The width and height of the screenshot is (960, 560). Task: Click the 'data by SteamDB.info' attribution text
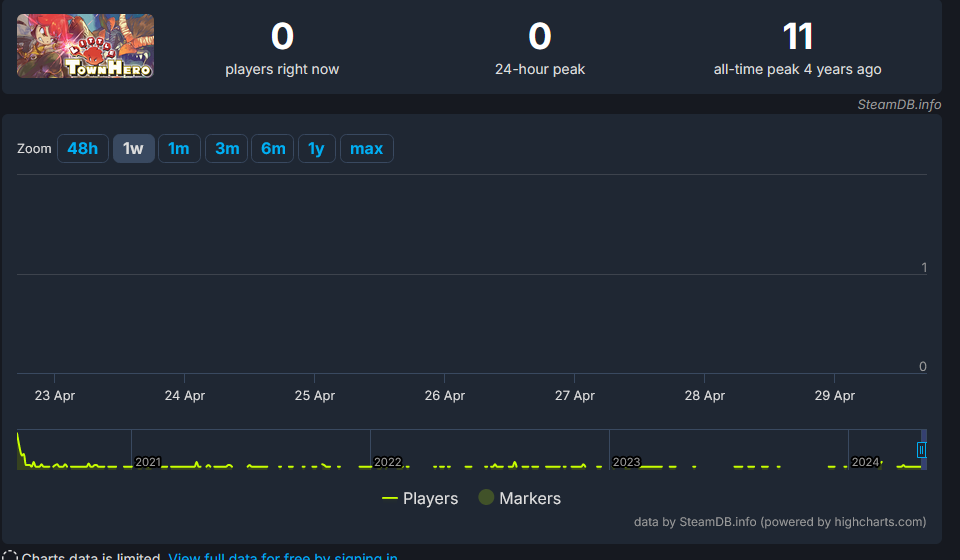coord(779,522)
